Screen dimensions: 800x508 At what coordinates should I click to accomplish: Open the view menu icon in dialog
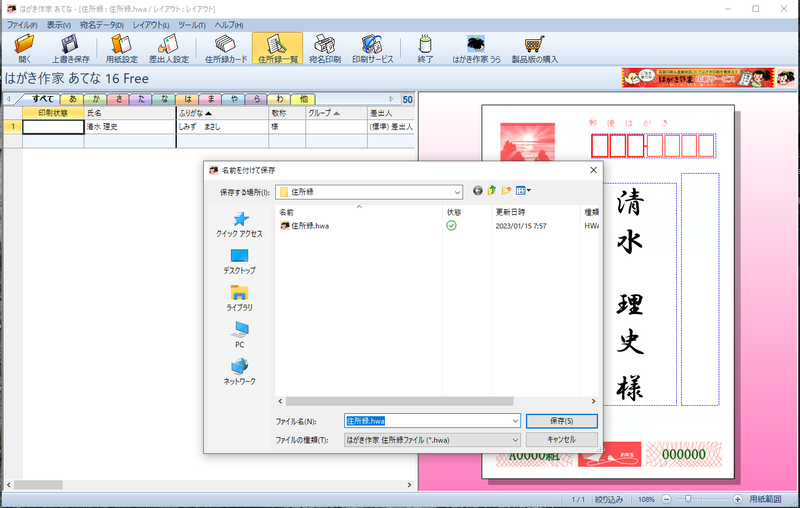(x=523, y=191)
